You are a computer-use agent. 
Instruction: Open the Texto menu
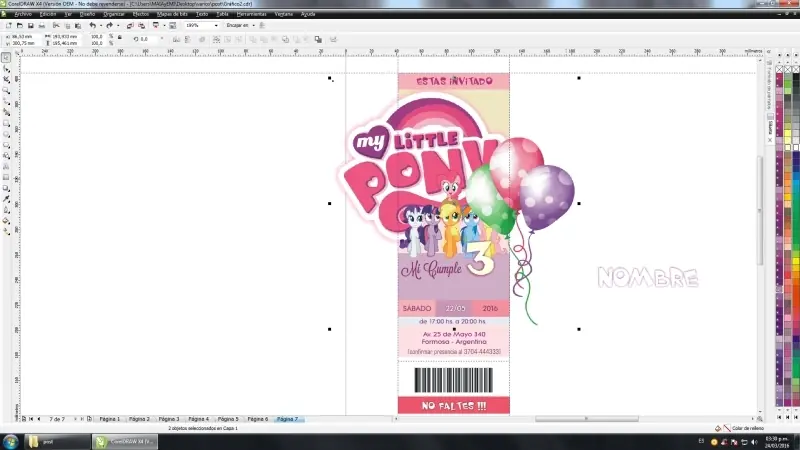click(x=202, y=14)
